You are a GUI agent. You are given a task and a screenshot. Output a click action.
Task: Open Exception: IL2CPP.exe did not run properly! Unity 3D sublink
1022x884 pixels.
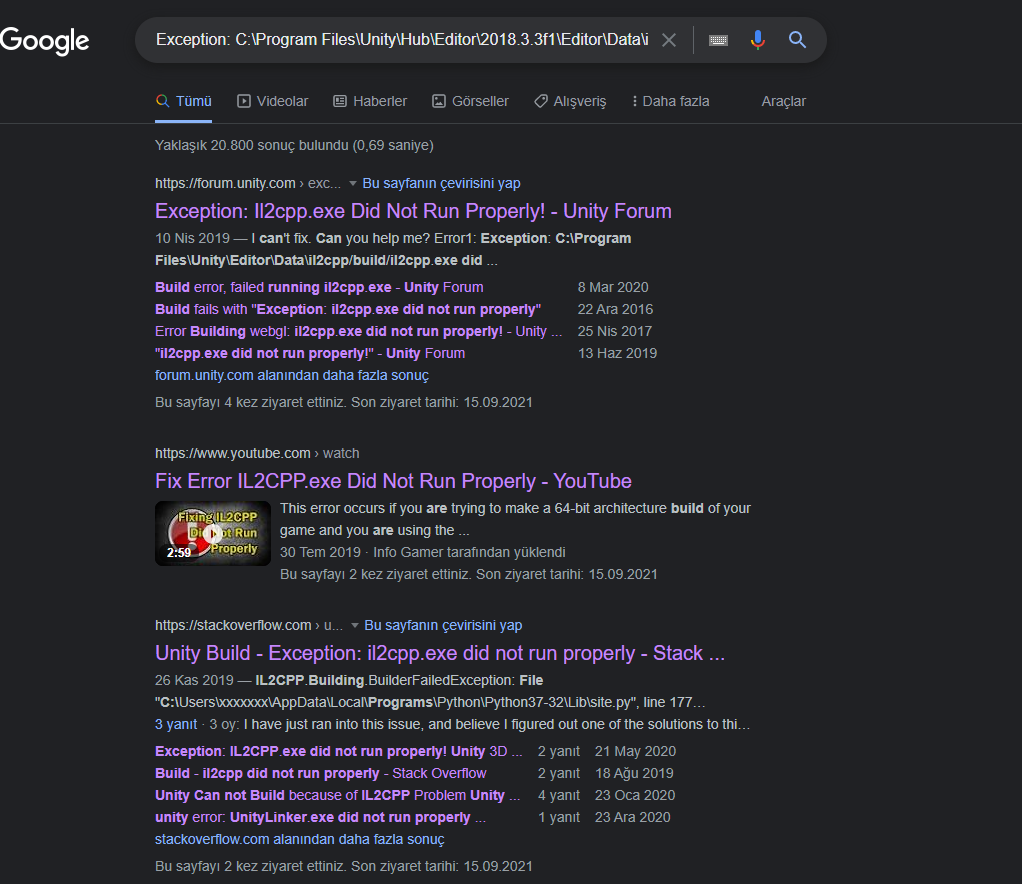click(x=338, y=751)
